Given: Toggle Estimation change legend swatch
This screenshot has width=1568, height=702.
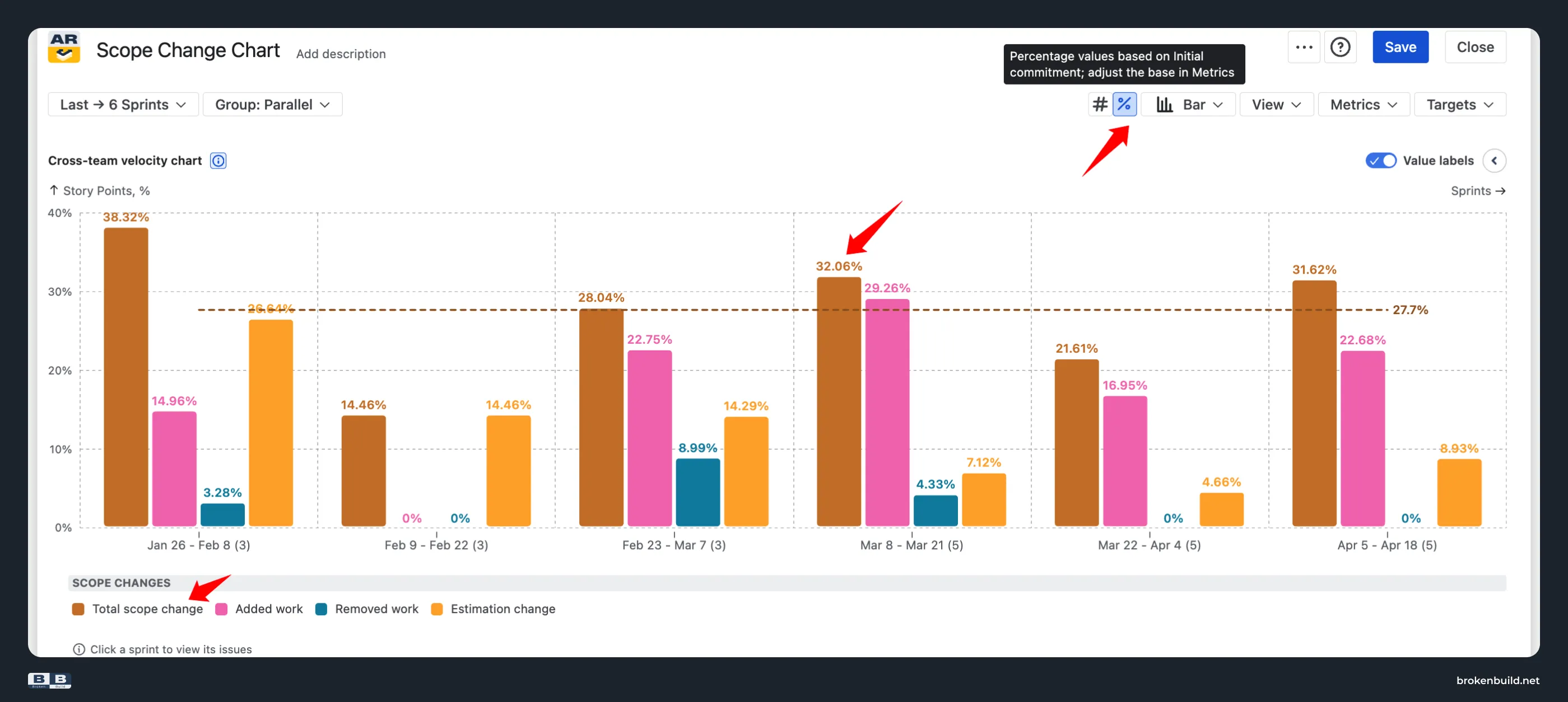Looking at the screenshot, I should click(x=436, y=609).
